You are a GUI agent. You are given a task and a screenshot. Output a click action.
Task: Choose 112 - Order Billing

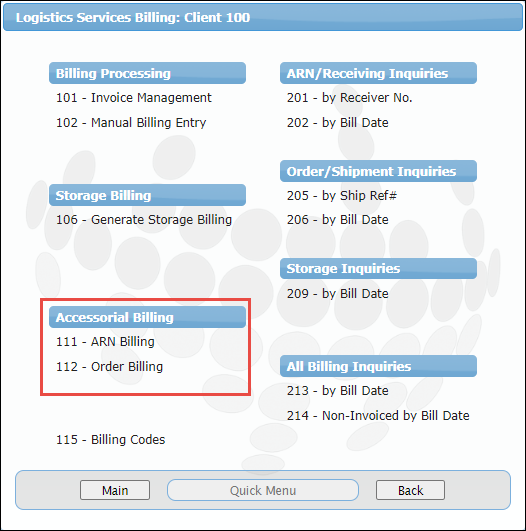coord(109,367)
